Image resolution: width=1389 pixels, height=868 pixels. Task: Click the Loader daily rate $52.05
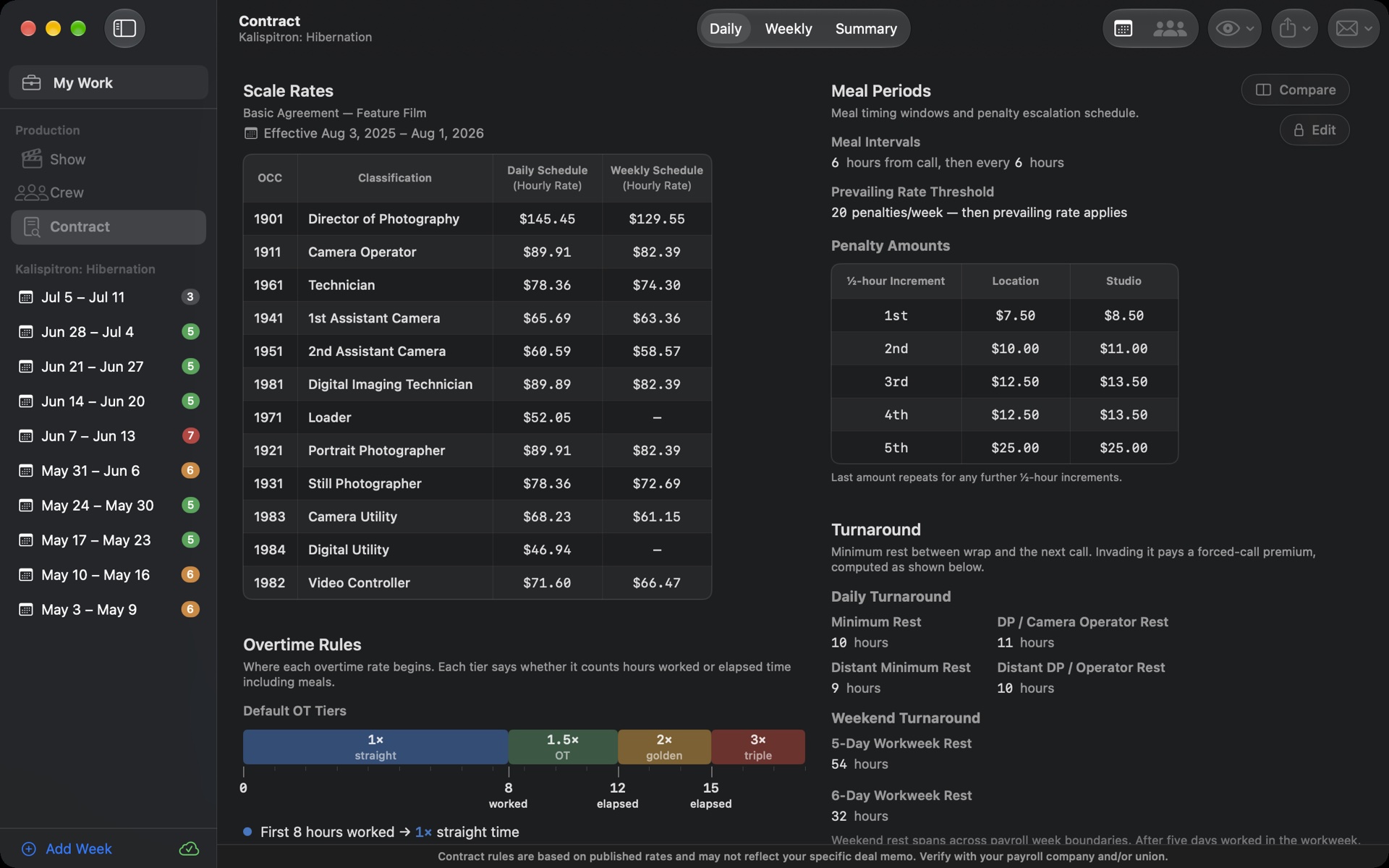(x=547, y=417)
